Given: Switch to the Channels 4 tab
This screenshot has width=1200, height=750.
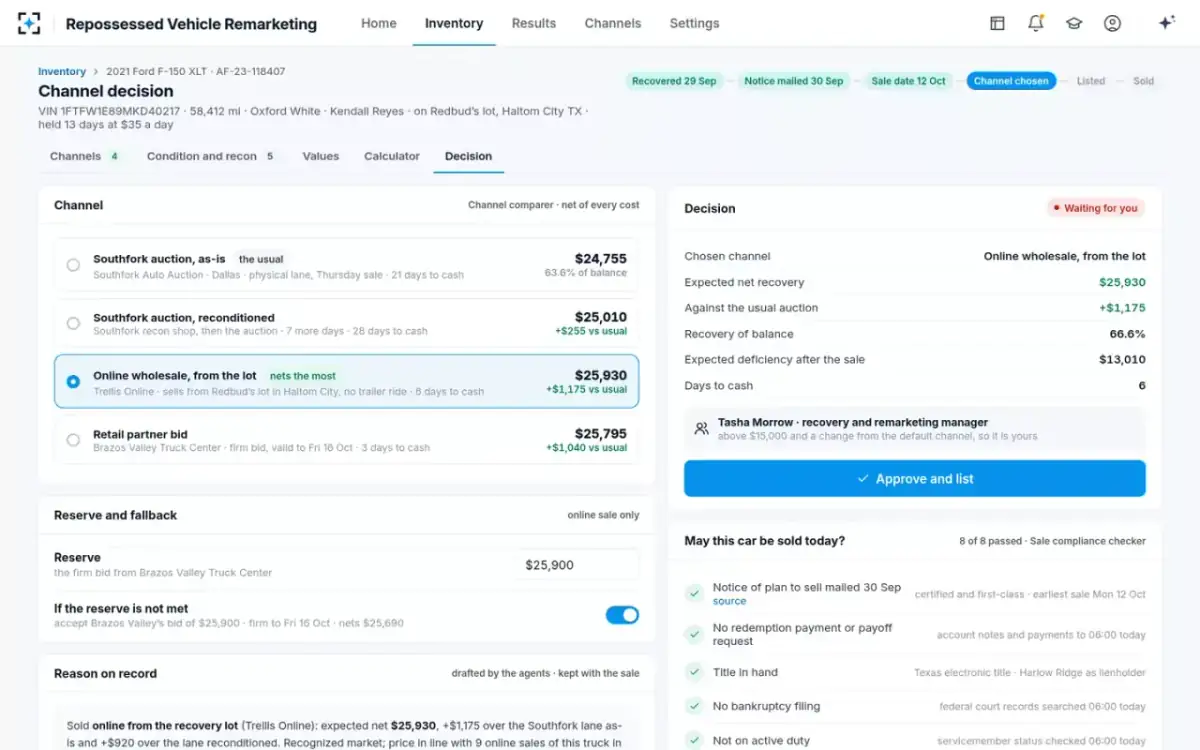Looking at the screenshot, I should [85, 156].
